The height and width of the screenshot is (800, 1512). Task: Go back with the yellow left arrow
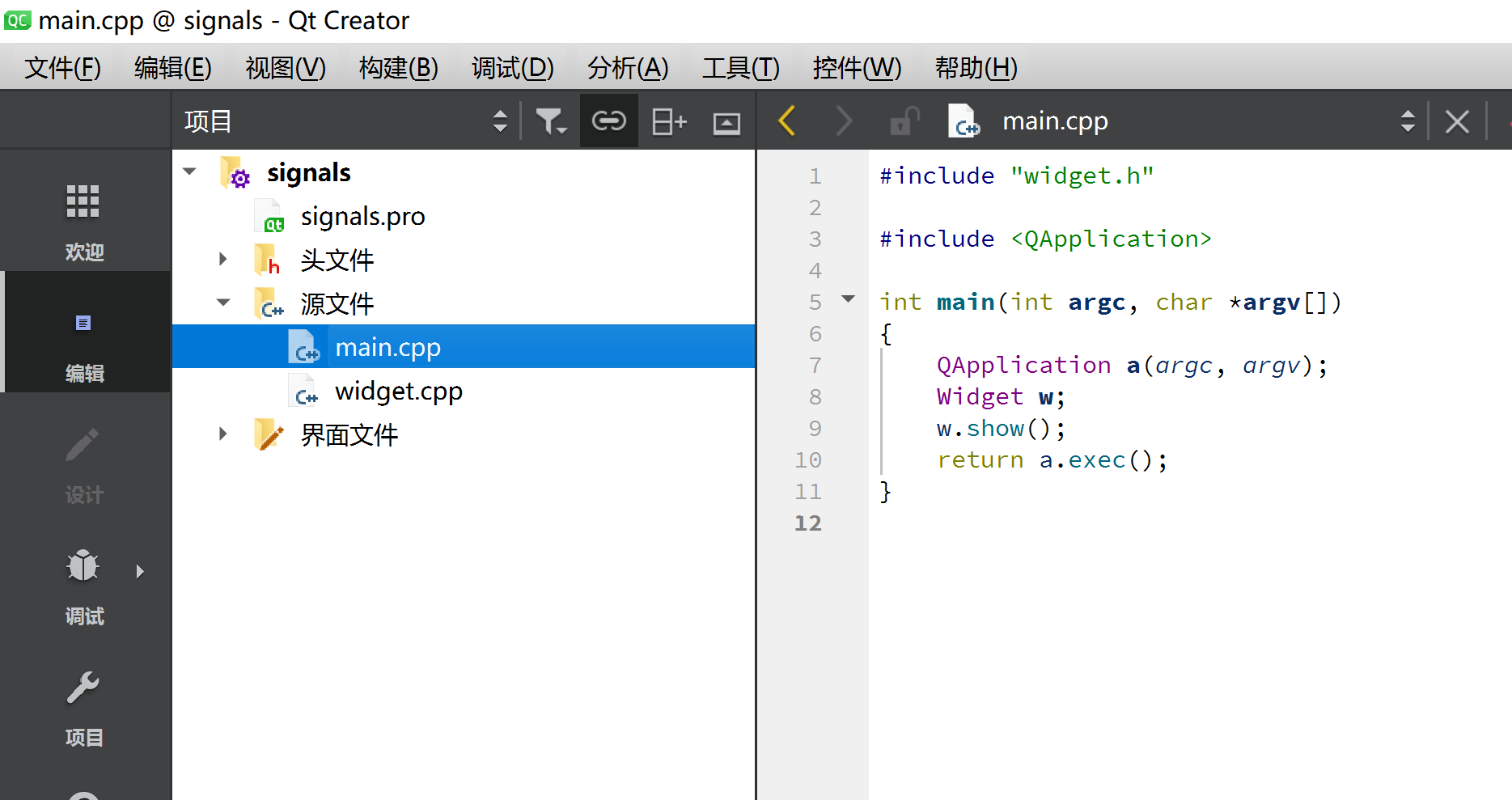tap(787, 121)
